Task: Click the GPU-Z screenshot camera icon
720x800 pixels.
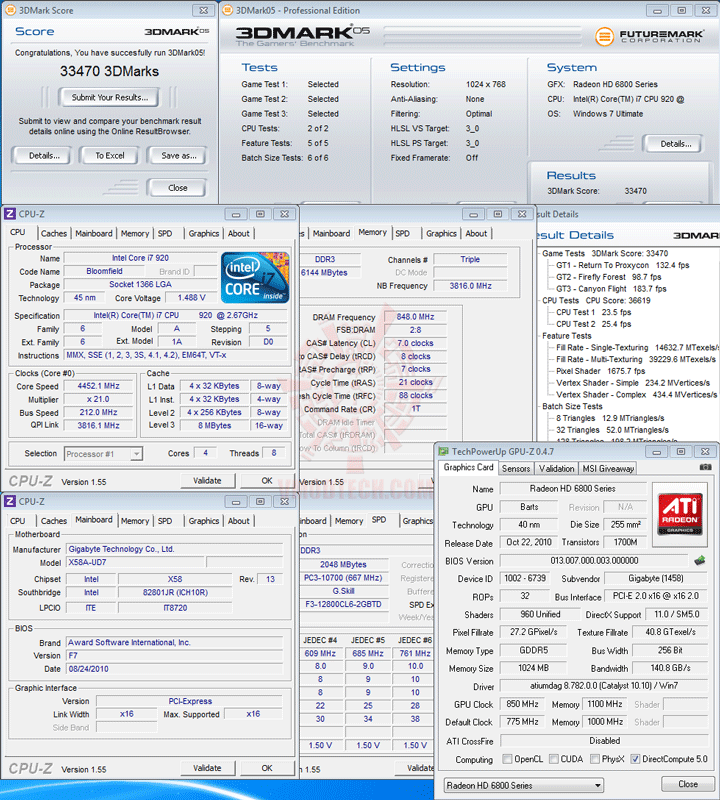Action: click(705, 467)
